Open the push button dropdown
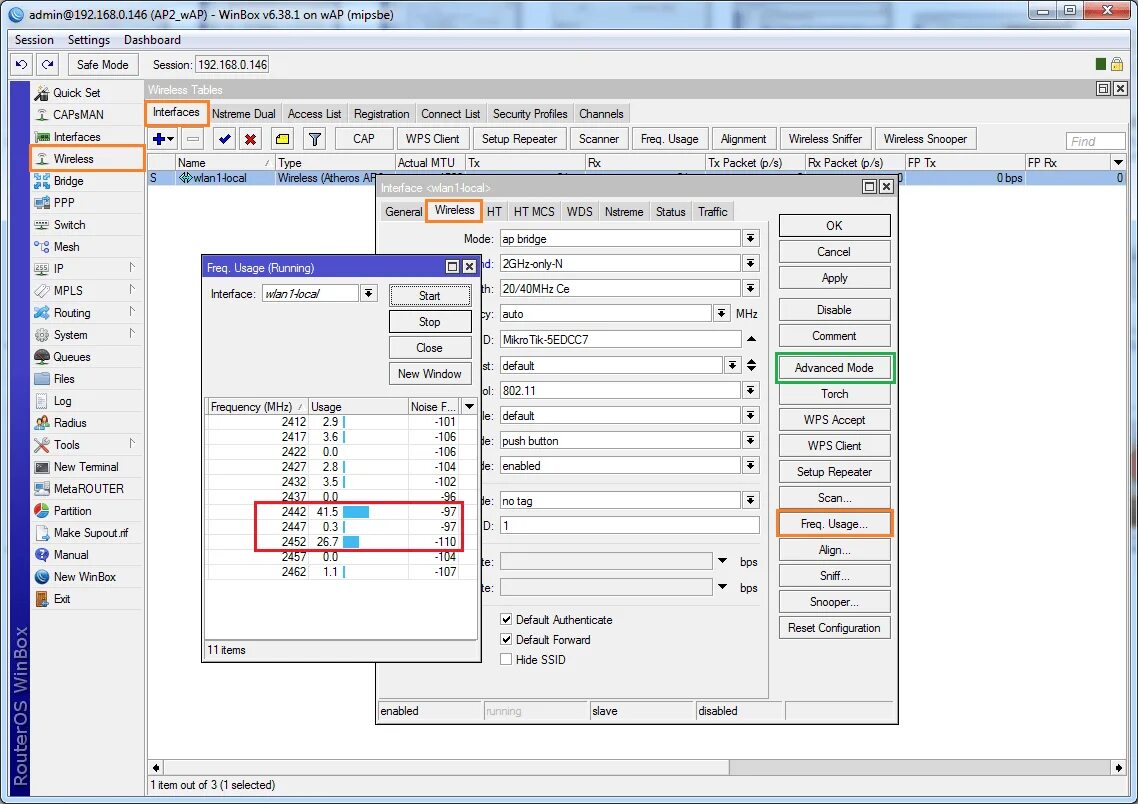The image size is (1138, 804). coord(750,440)
